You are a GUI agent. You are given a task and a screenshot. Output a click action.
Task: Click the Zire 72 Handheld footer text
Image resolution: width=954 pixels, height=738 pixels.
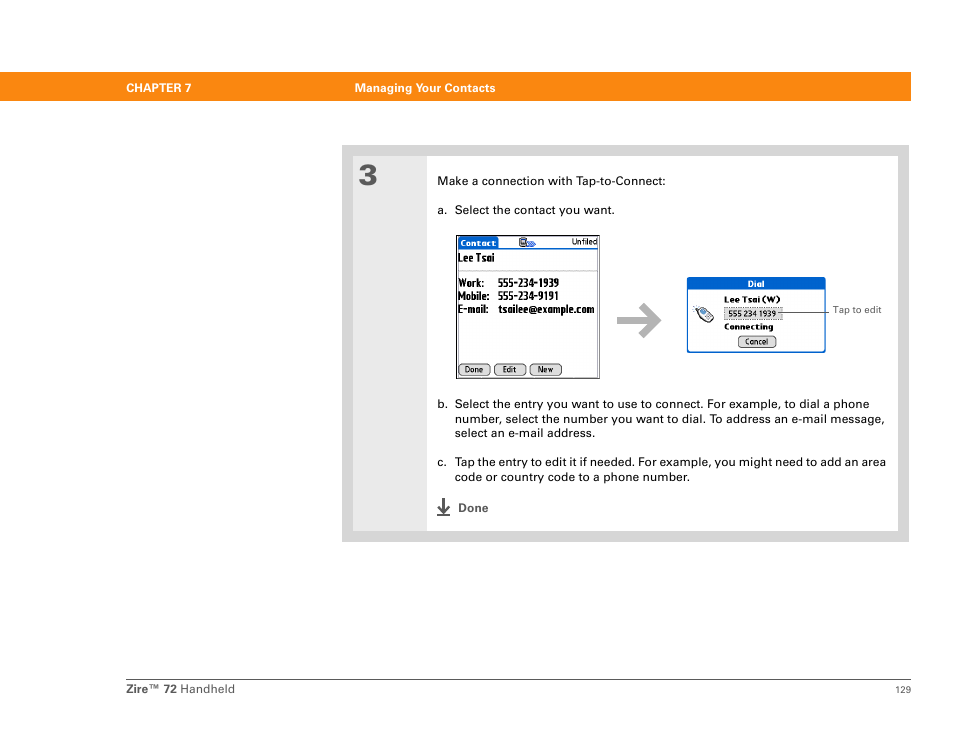pos(180,689)
